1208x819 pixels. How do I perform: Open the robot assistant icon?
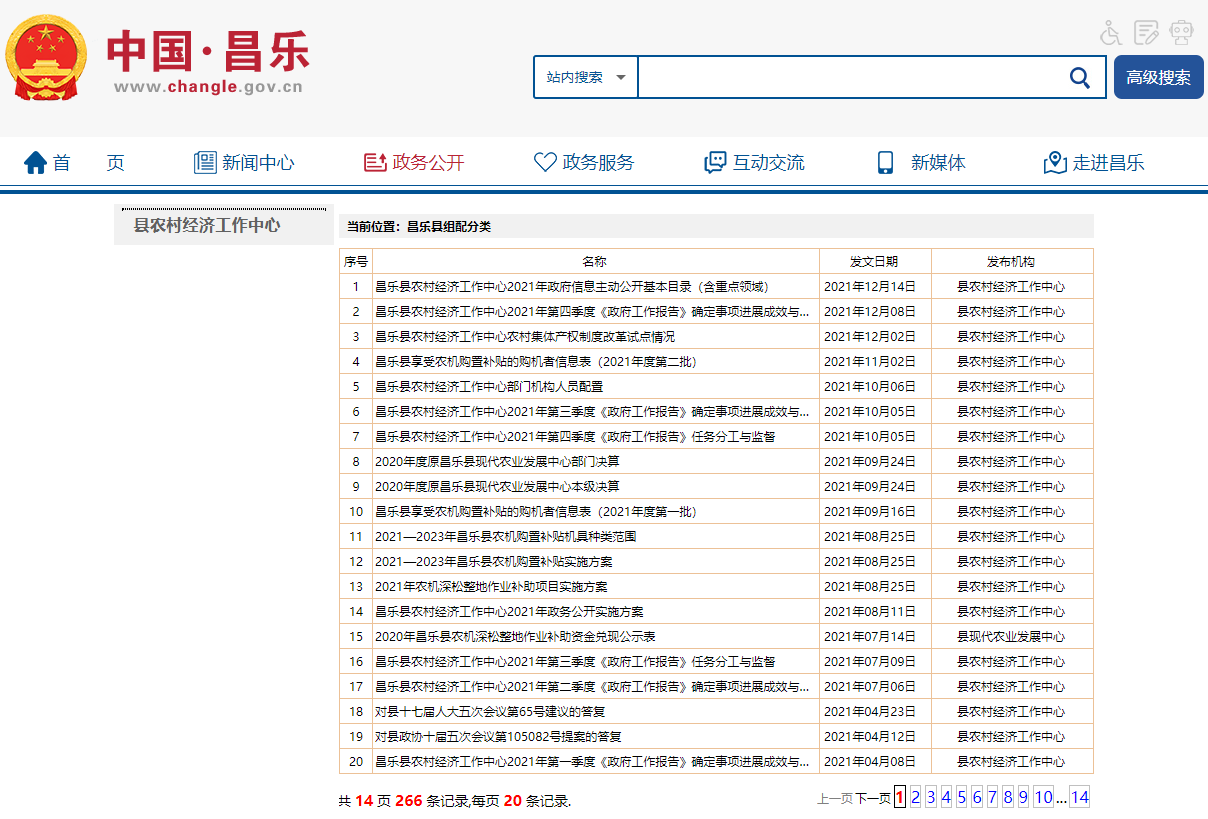1182,33
